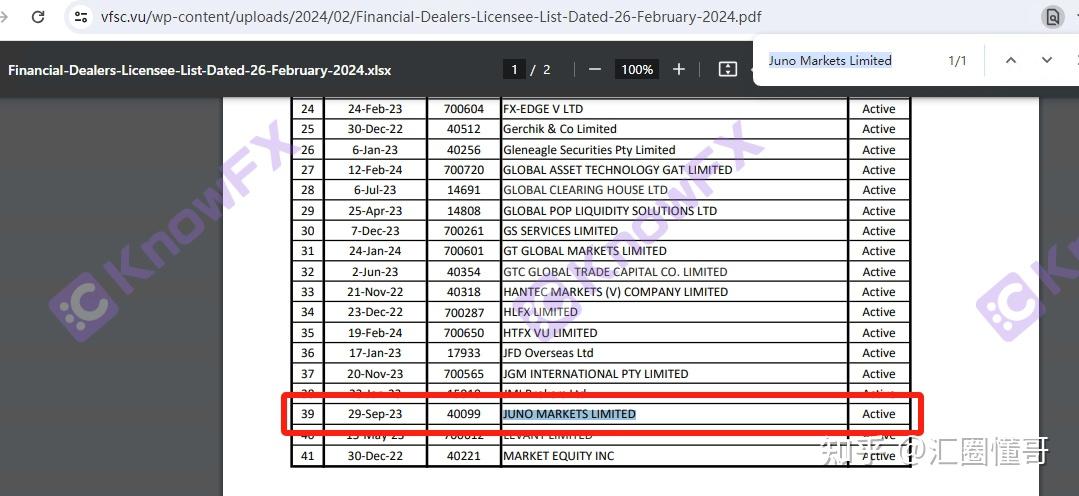Click license number 700601
The image size is (1079, 496).
(x=464, y=251)
